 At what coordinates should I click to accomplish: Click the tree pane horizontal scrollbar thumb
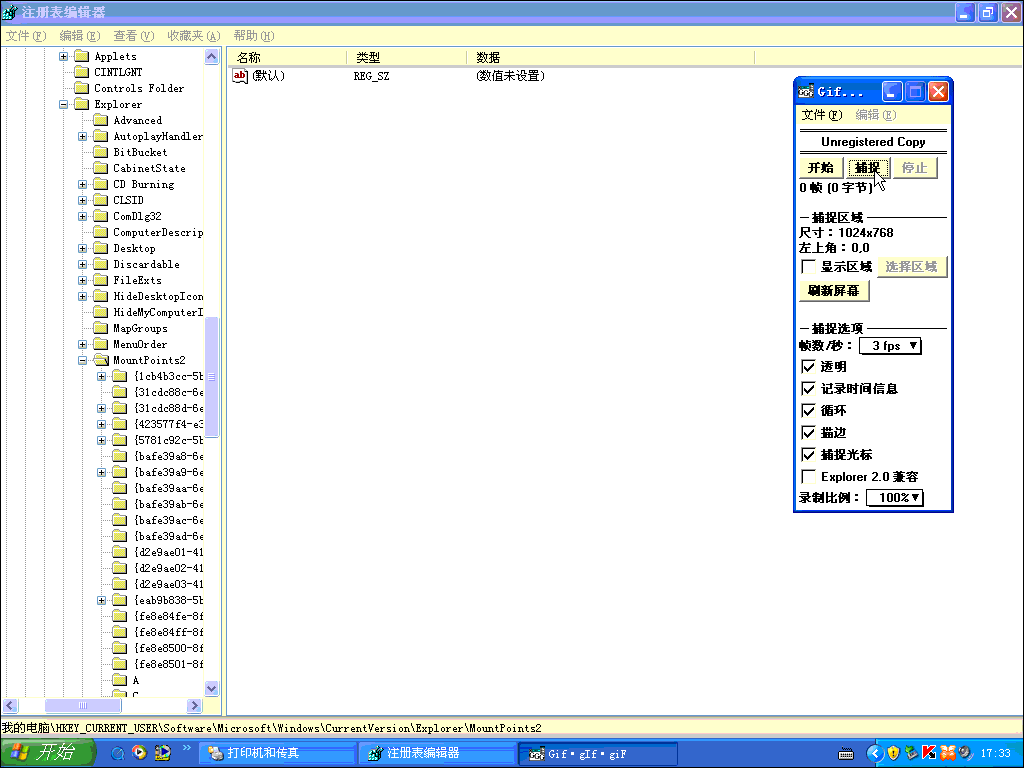coord(82,705)
